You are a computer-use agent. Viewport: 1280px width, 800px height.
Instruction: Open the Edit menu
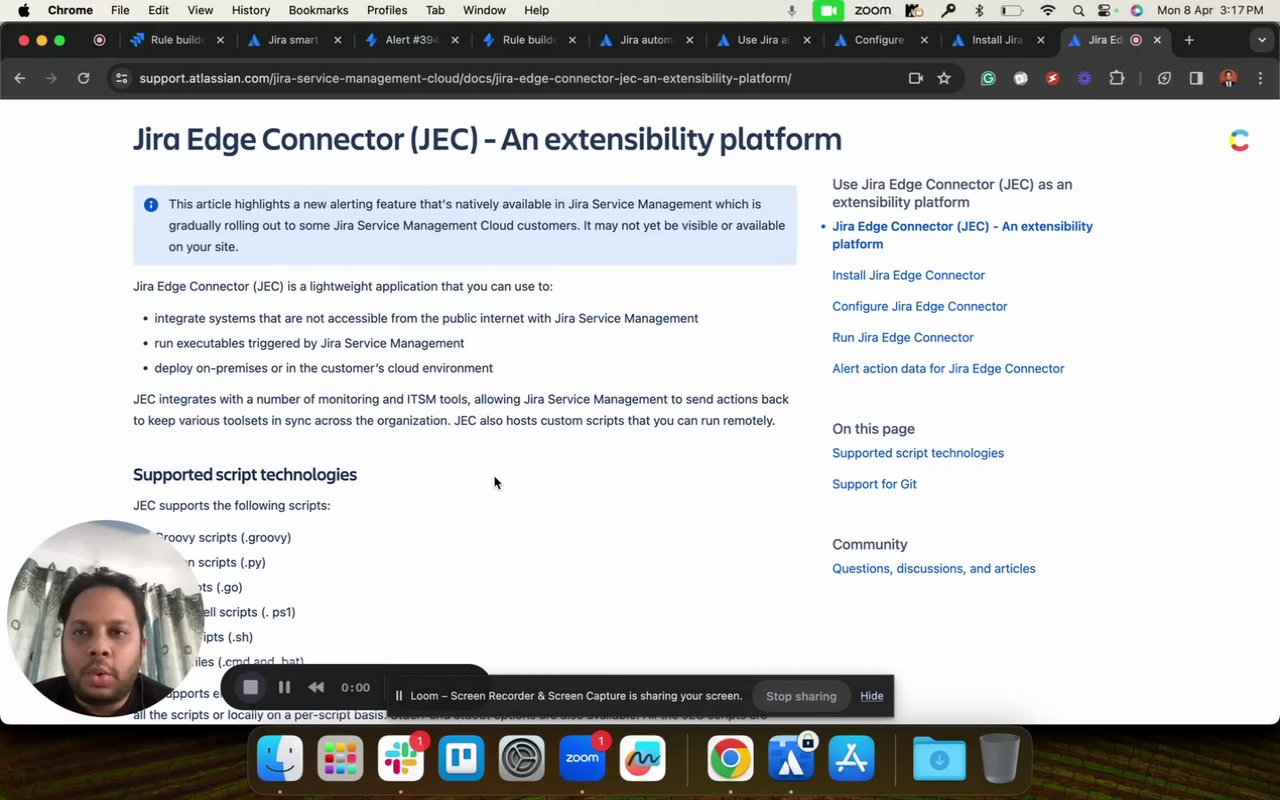[x=158, y=10]
